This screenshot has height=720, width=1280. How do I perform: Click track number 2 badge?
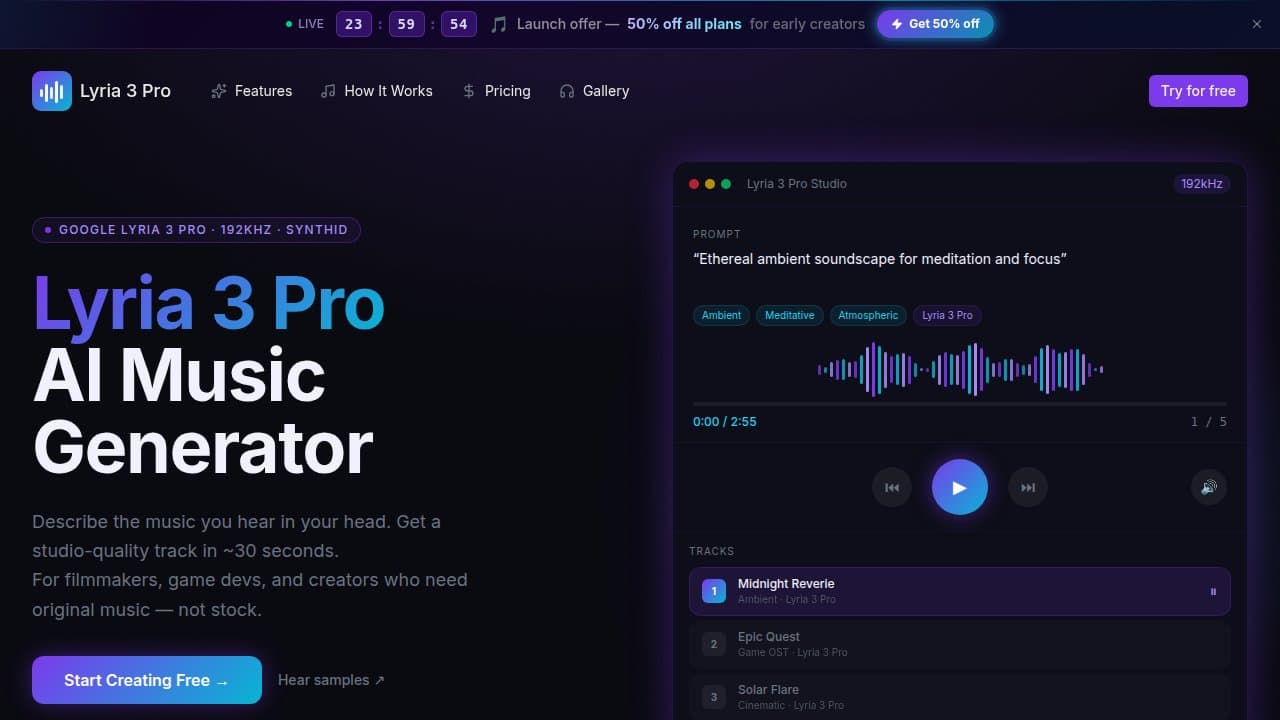714,644
